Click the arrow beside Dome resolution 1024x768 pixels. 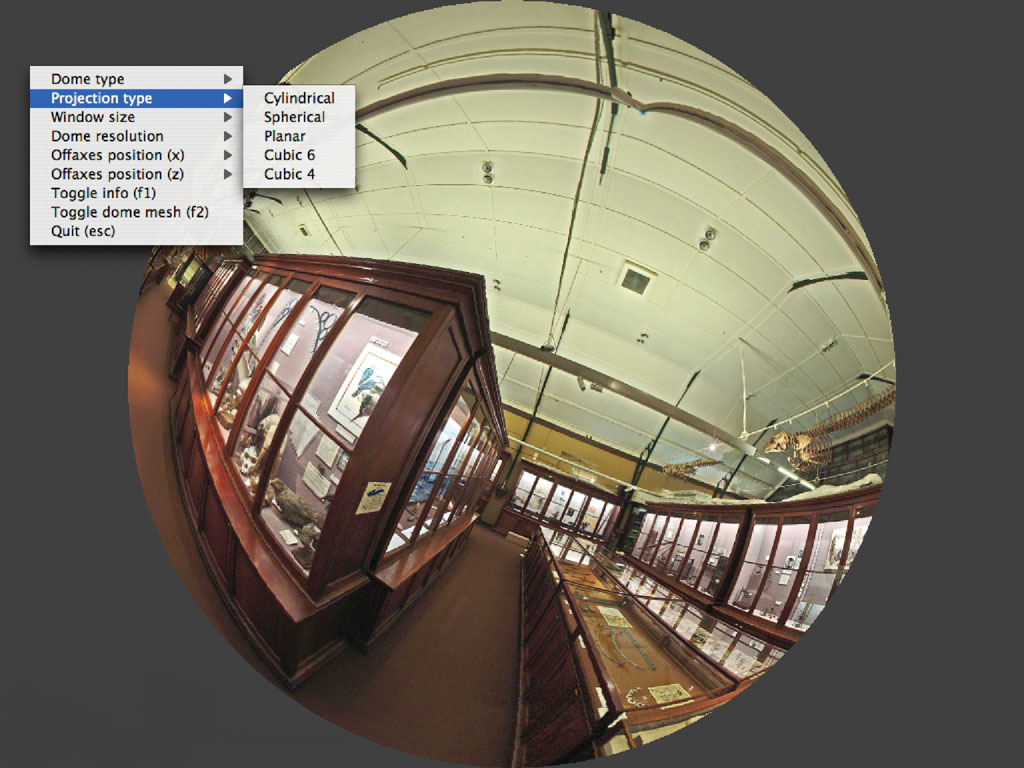coord(228,136)
